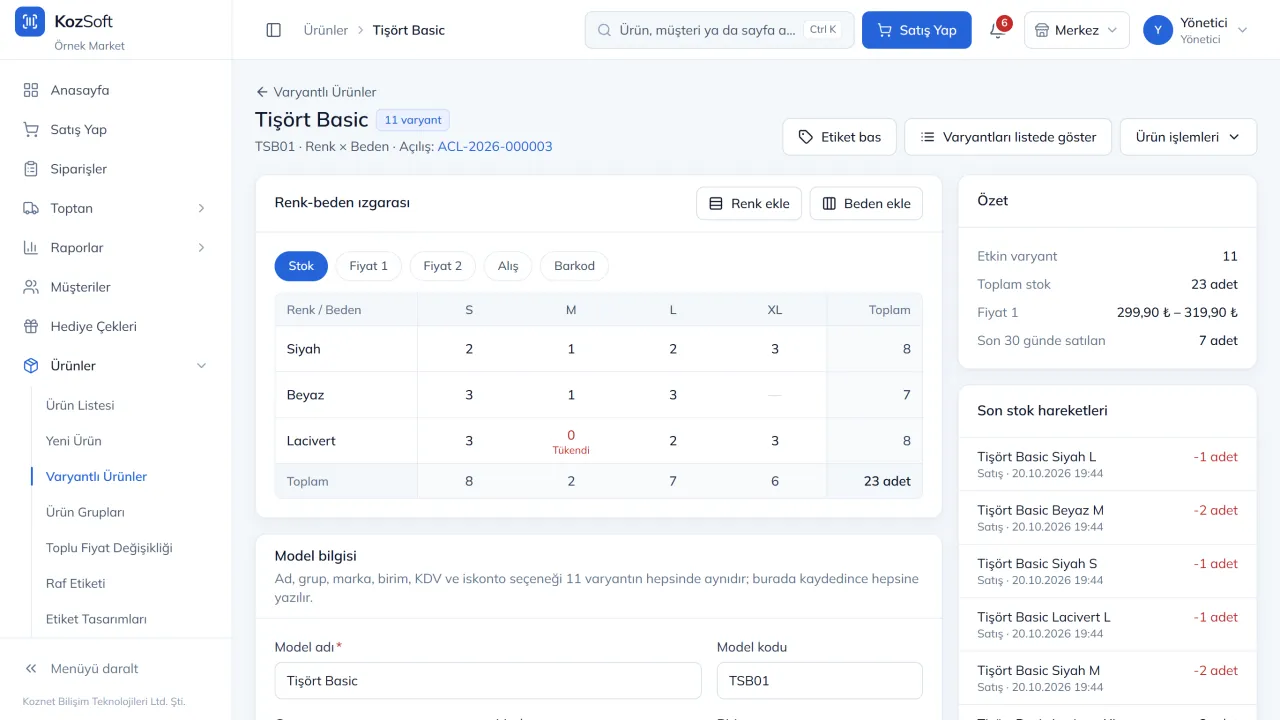The height and width of the screenshot is (720, 1280).
Task: Open the Ürün işlemleri dropdown
Action: click(1188, 137)
